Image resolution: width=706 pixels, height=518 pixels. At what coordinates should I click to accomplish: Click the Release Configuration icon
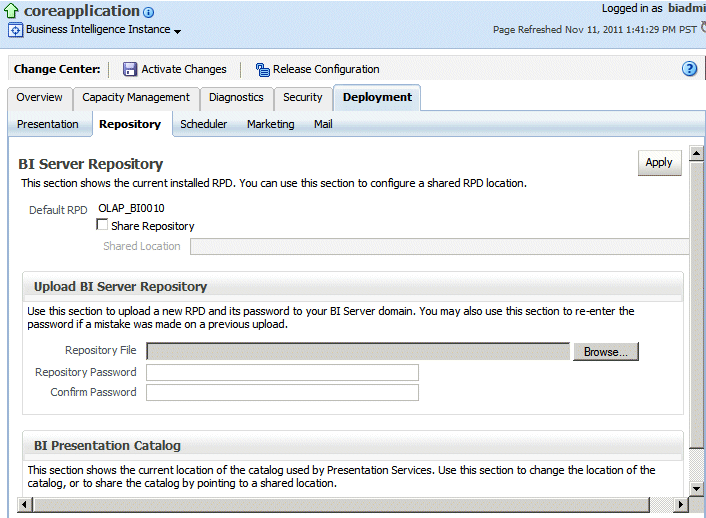pos(262,70)
